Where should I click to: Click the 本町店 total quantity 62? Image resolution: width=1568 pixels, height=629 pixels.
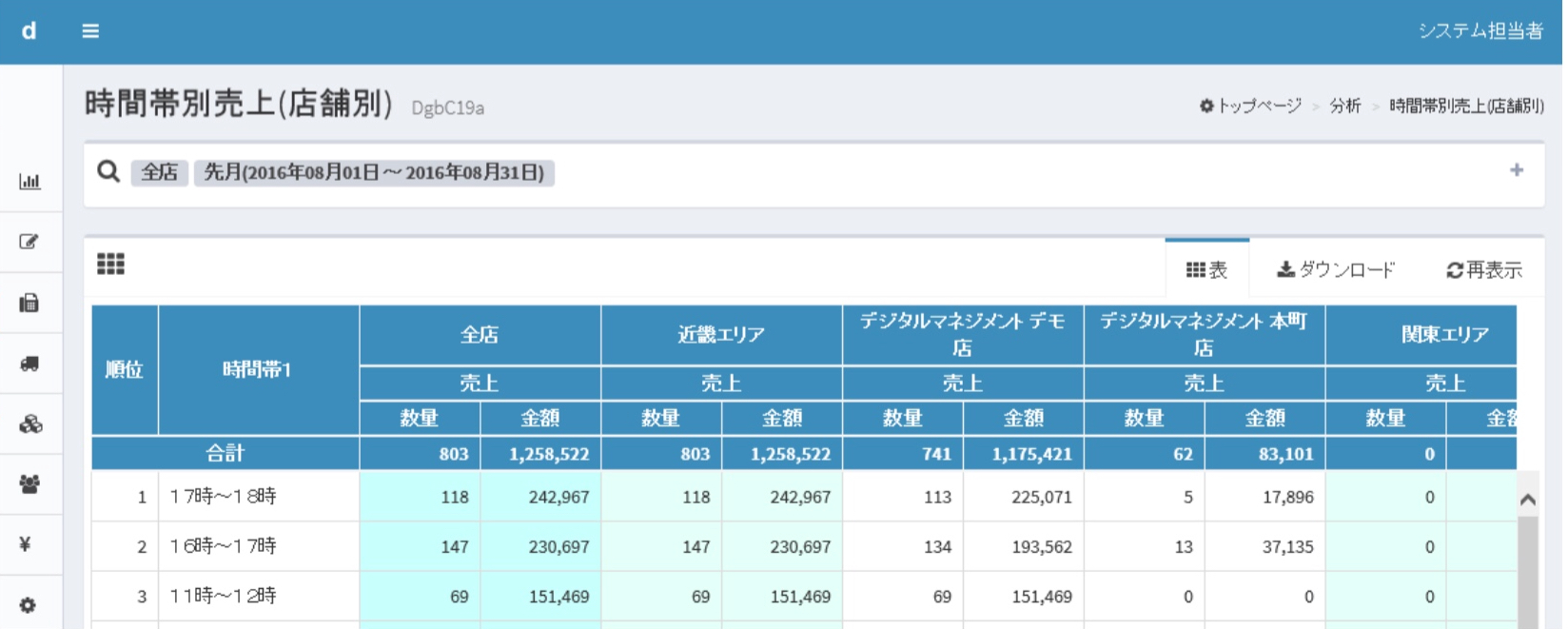pyautogui.click(x=1183, y=454)
